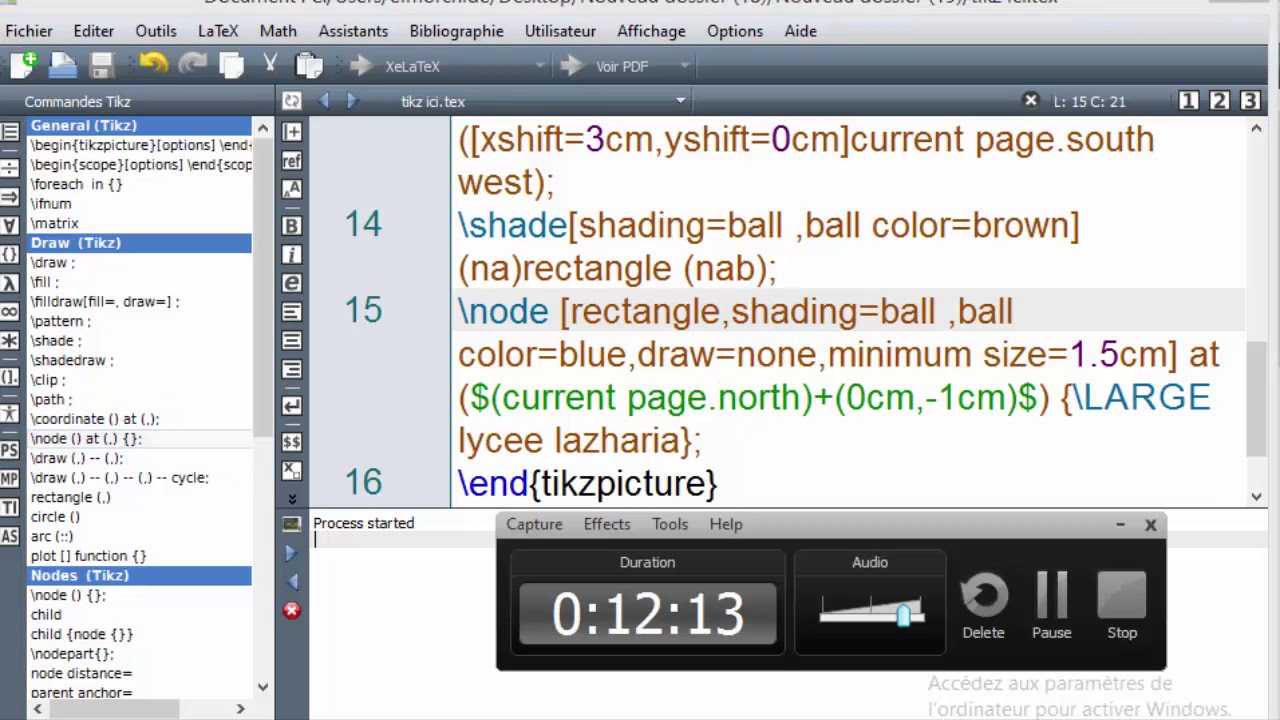
Task: Click the editor's vertical scrollbar down arrow
Action: [1257, 496]
